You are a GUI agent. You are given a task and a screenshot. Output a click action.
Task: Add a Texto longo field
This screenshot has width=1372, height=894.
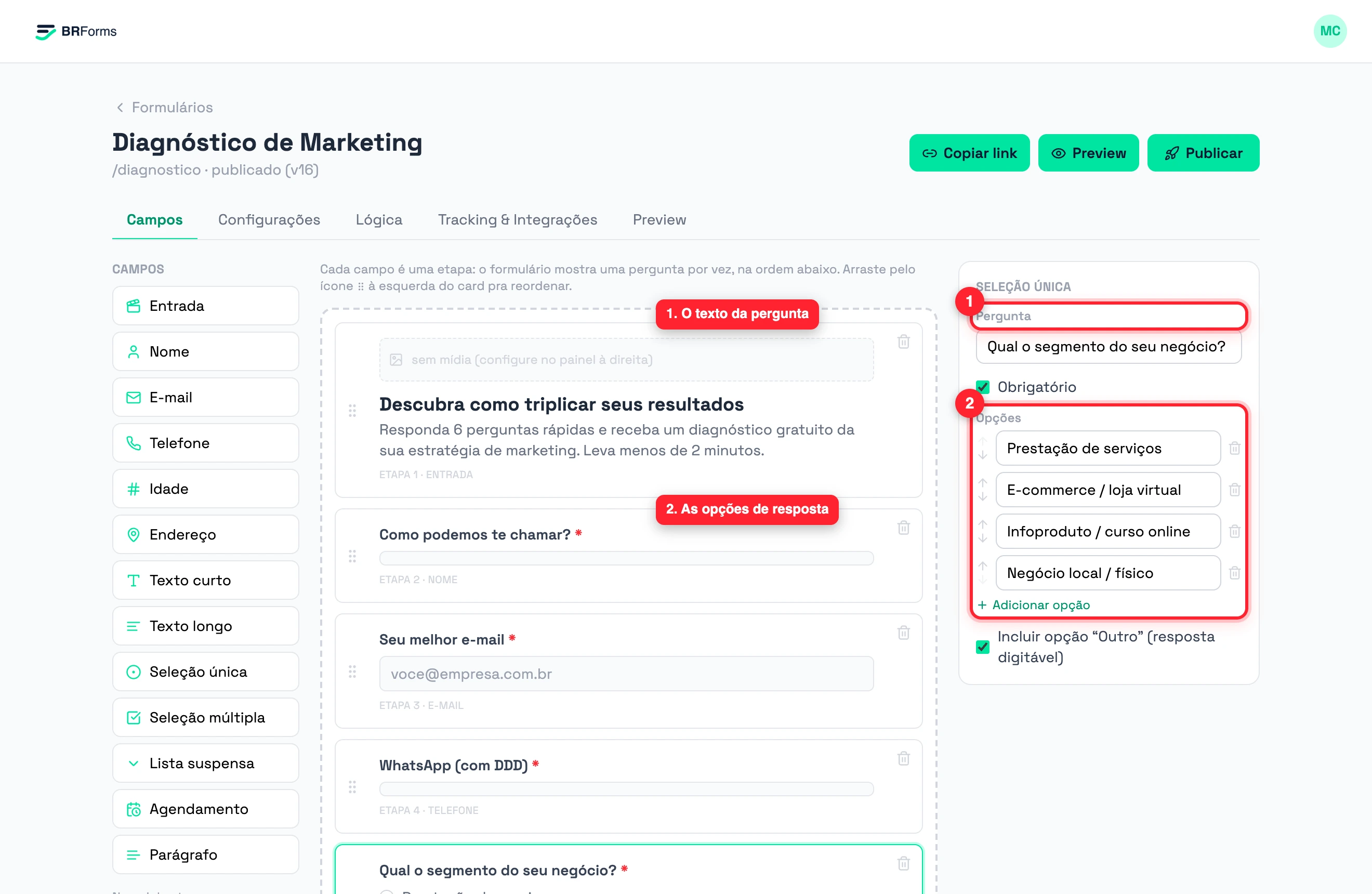[x=205, y=626]
